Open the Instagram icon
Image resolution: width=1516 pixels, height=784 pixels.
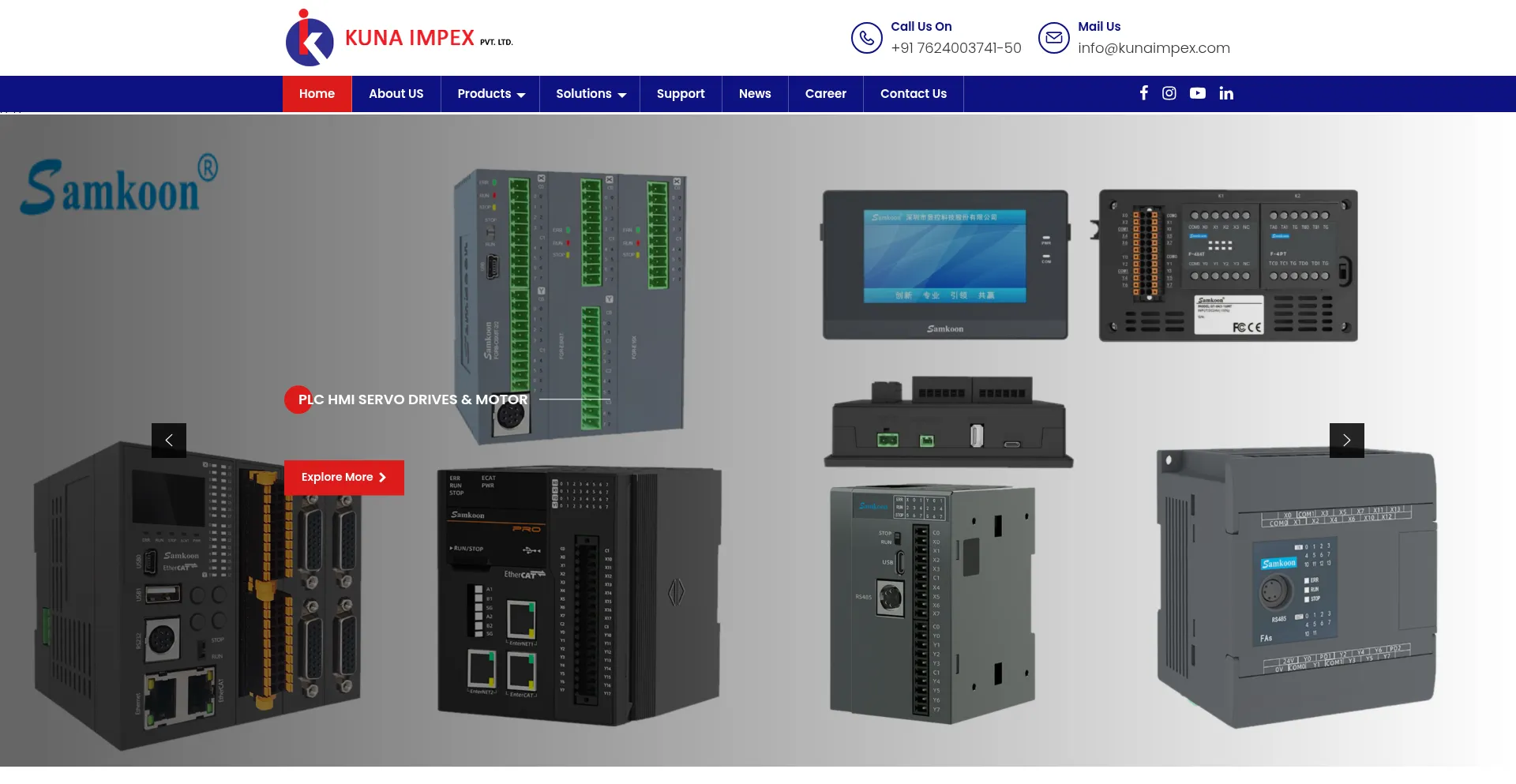[1169, 93]
